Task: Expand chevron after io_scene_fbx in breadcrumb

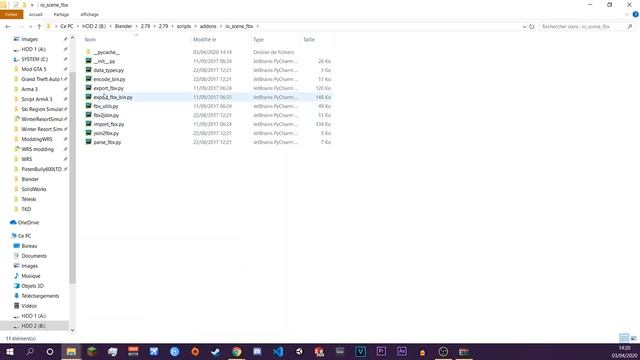Action: point(258,27)
